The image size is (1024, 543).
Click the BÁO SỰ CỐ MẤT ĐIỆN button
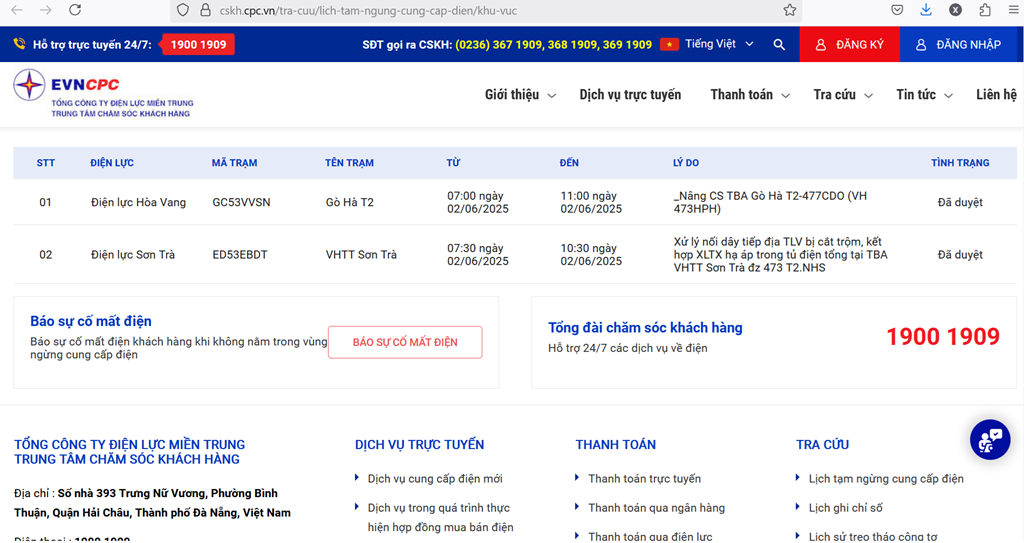[405, 342]
